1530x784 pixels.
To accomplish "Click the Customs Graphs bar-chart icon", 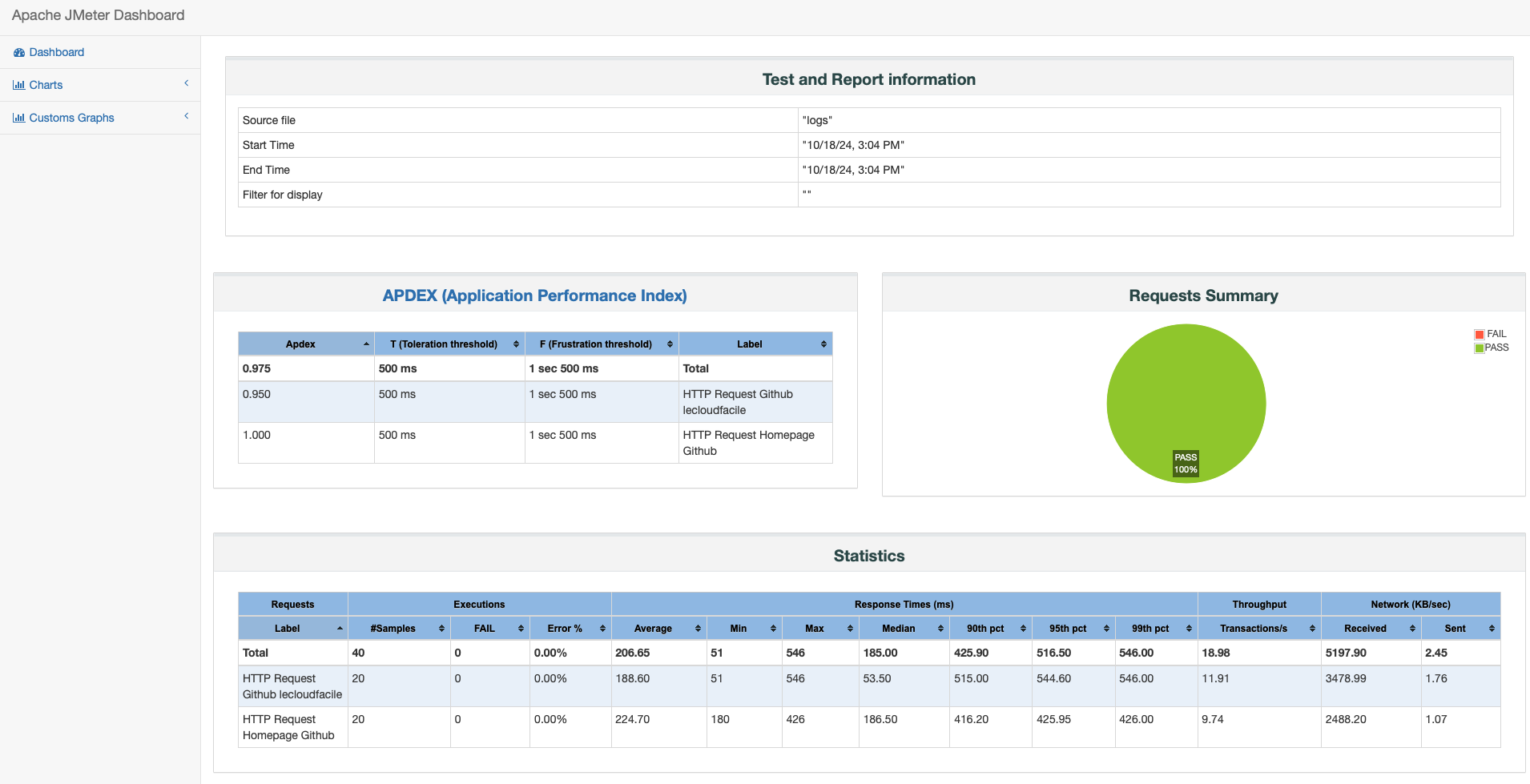I will (x=18, y=118).
